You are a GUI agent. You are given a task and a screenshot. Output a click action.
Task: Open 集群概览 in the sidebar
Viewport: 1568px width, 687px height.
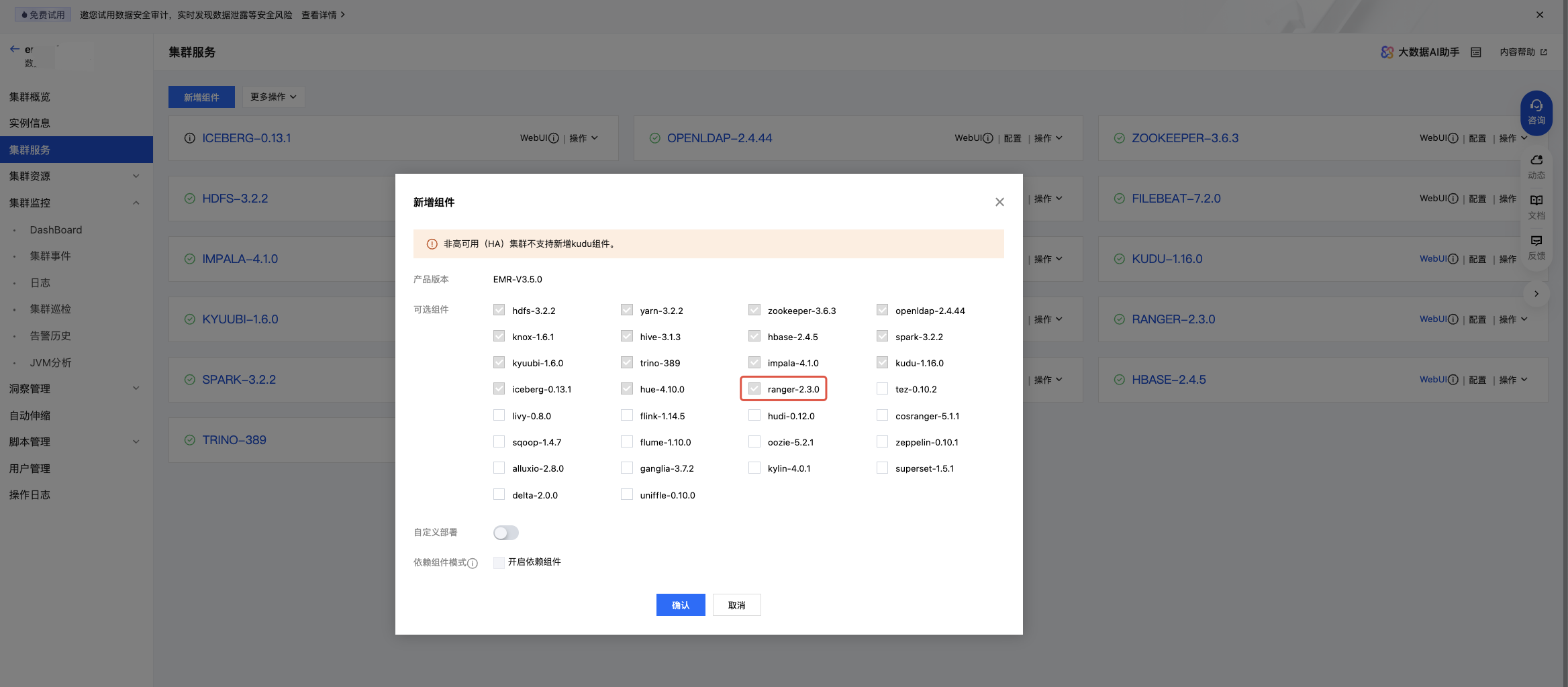tap(30, 97)
